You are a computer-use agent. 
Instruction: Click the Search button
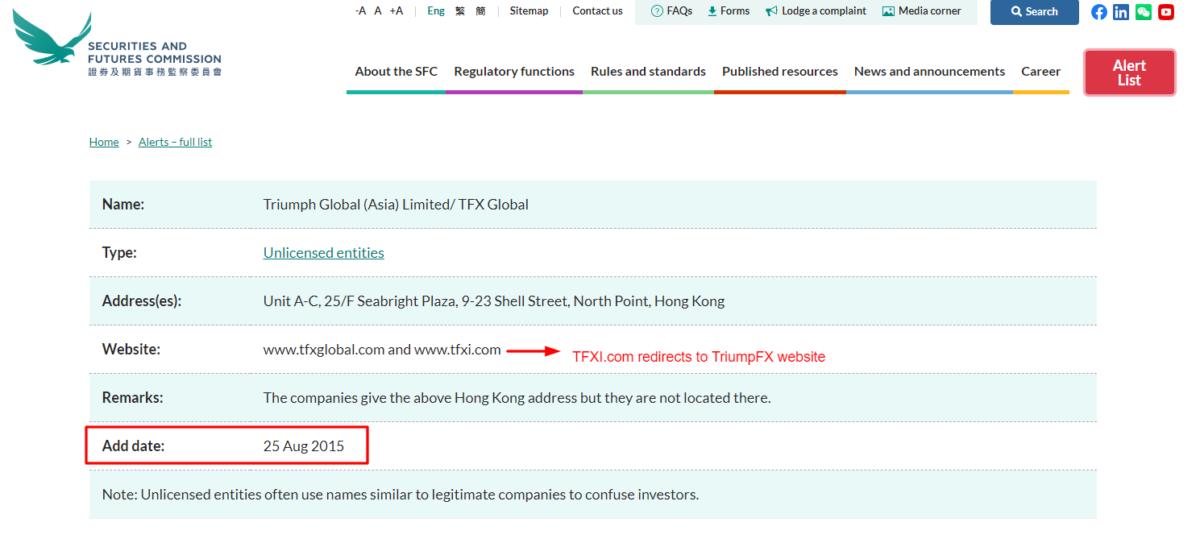(x=1034, y=12)
